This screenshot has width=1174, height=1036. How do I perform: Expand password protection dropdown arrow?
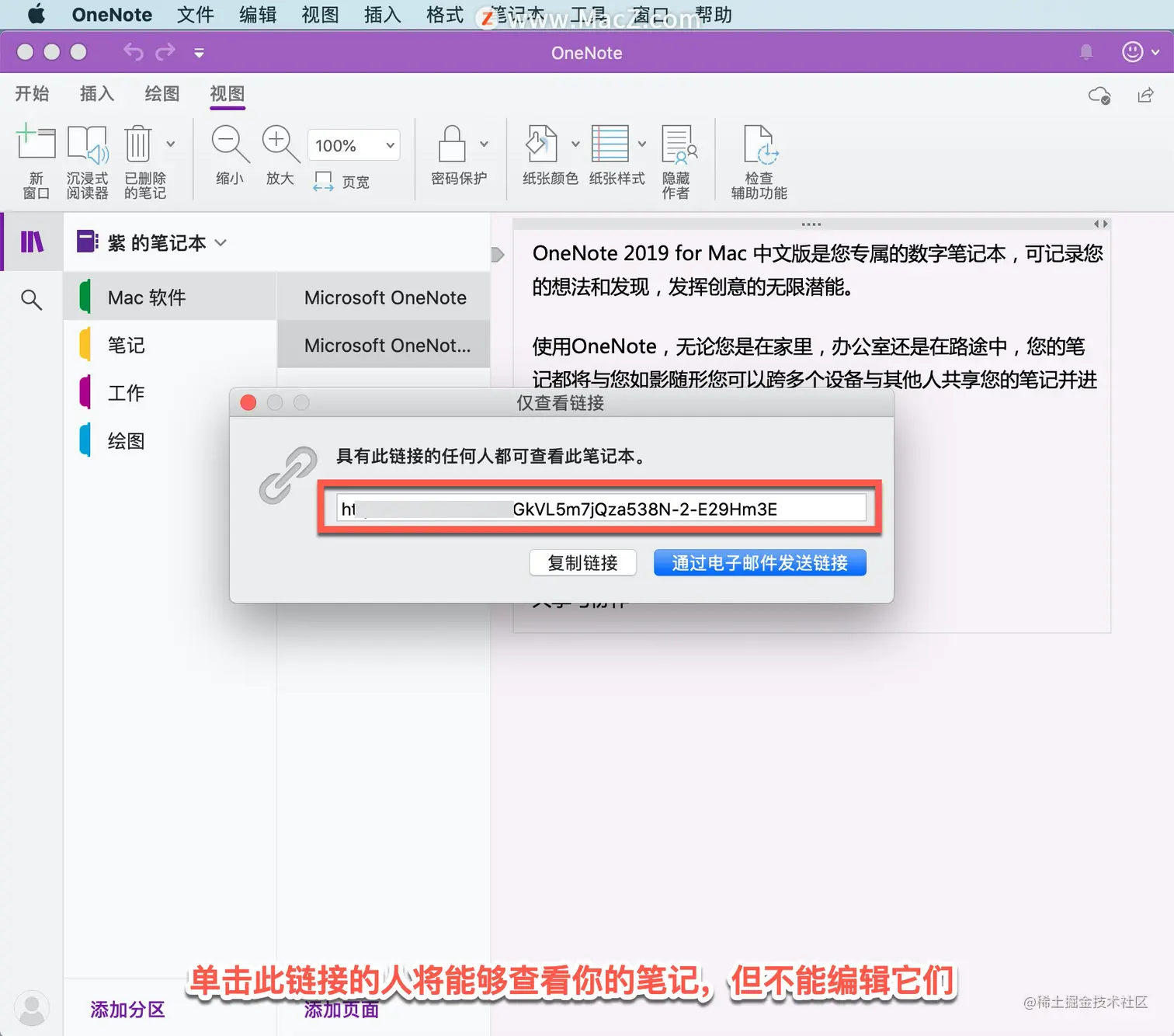click(484, 144)
